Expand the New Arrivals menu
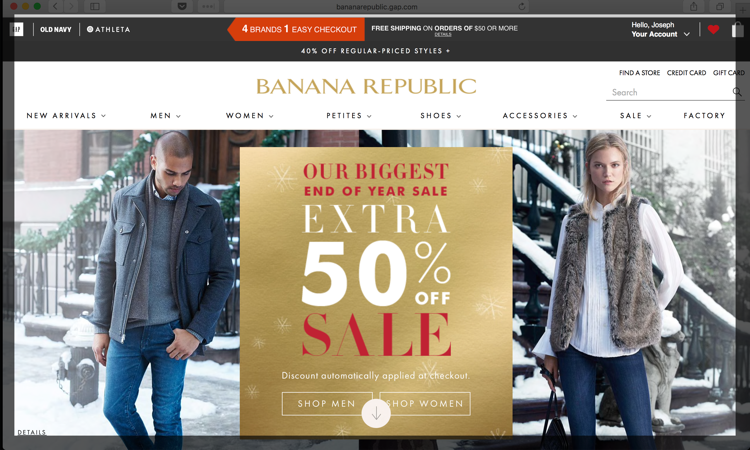750x450 pixels. pyautogui.click(x=66, y=116)
